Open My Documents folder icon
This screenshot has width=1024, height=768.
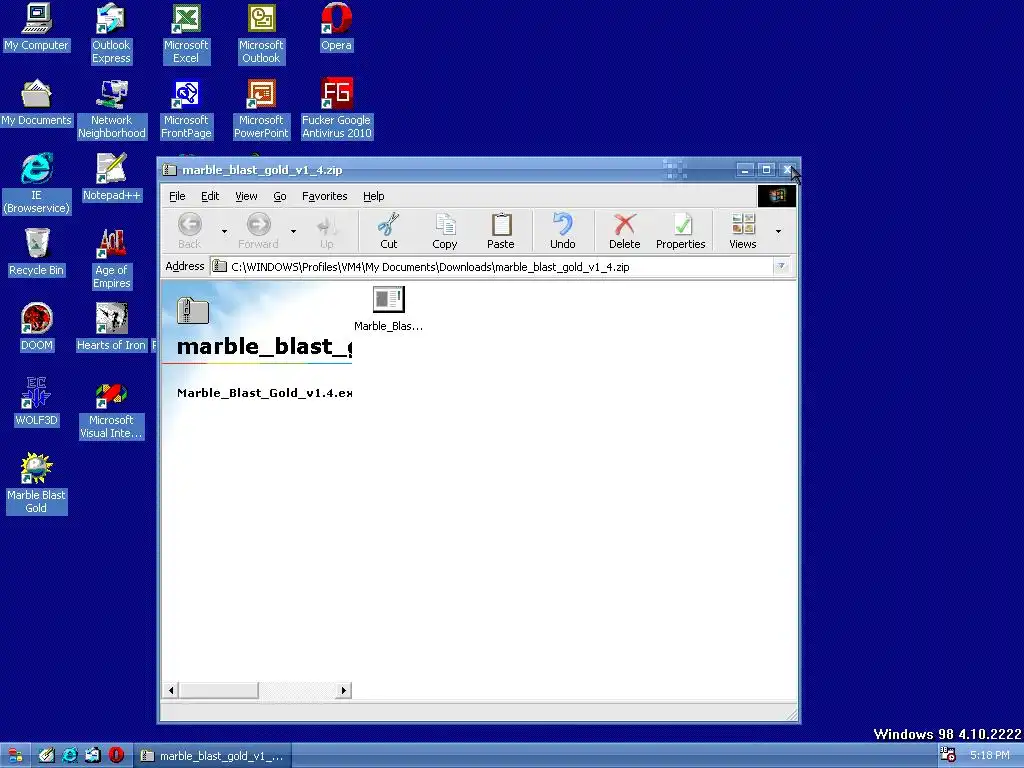36,102
